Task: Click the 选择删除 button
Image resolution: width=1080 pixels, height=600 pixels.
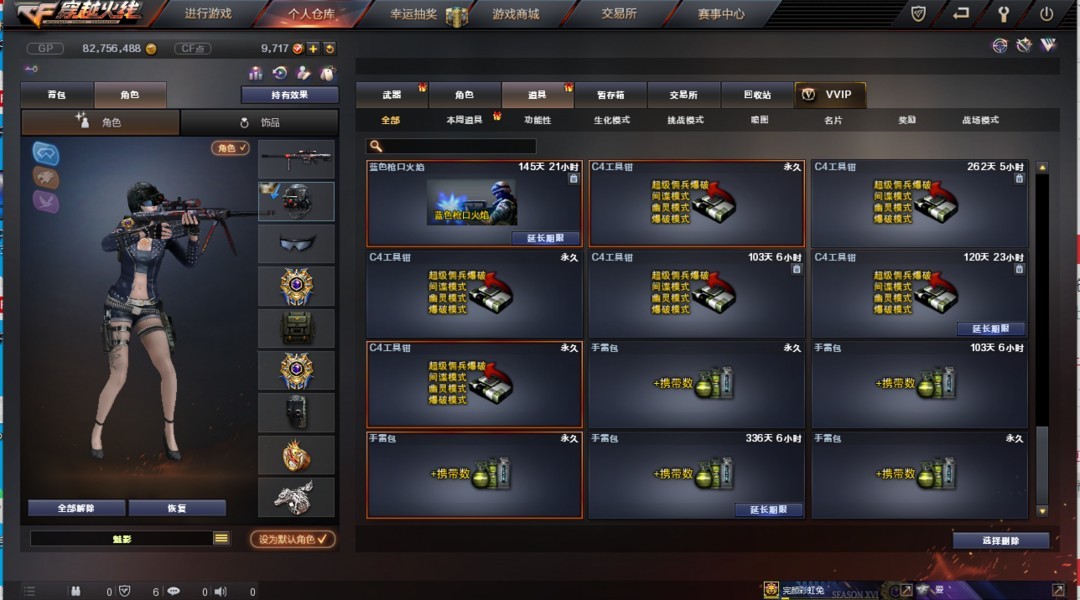Action: pyautogui.click(x=1001, y=541)
